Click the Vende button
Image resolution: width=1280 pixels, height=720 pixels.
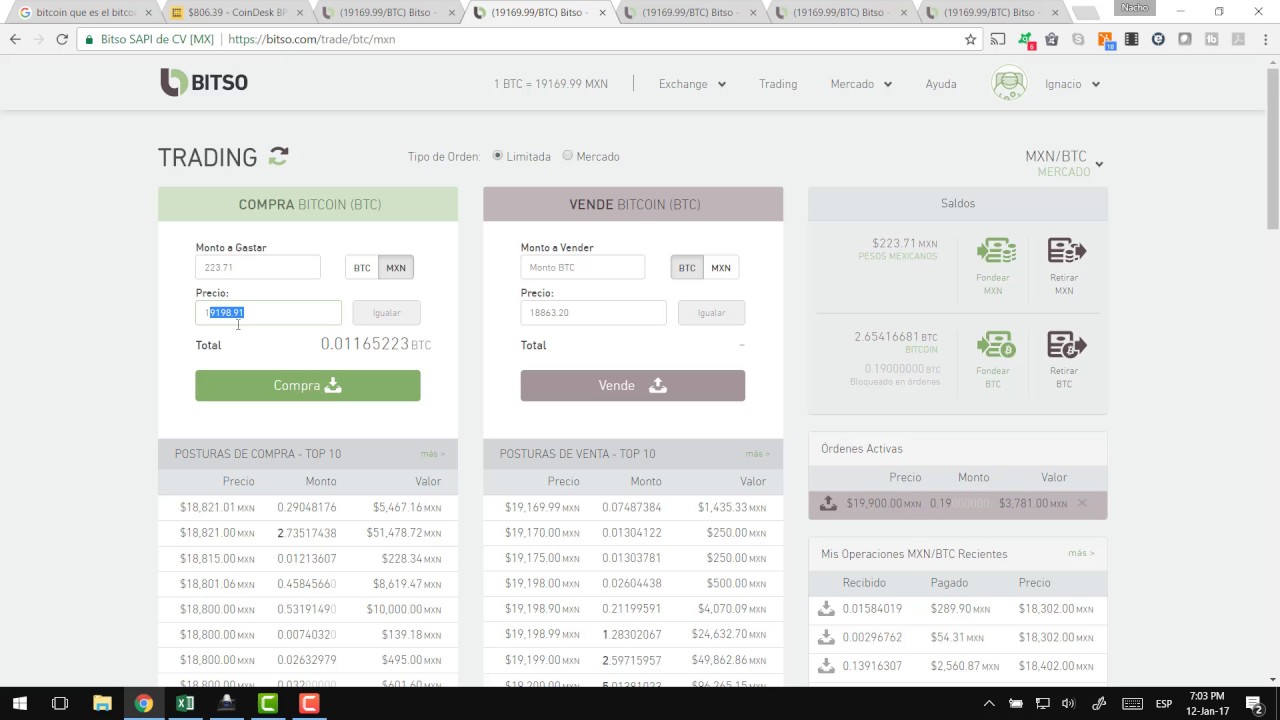point(633,386)
